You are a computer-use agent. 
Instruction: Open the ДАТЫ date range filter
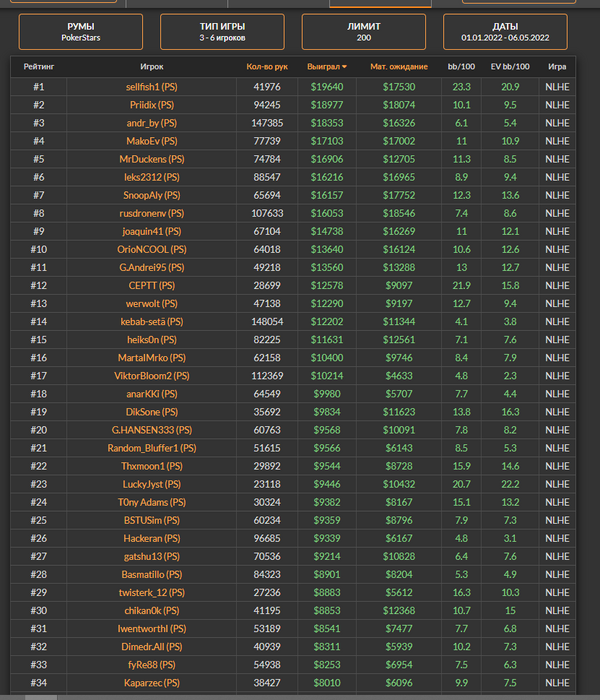[505, 32]
